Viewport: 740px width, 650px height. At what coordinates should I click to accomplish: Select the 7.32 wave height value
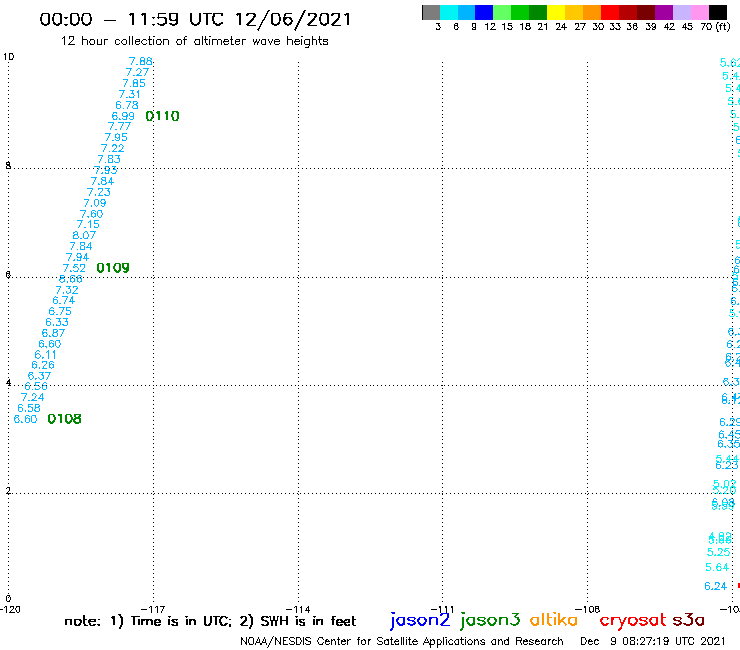click(x=67, y=290)
